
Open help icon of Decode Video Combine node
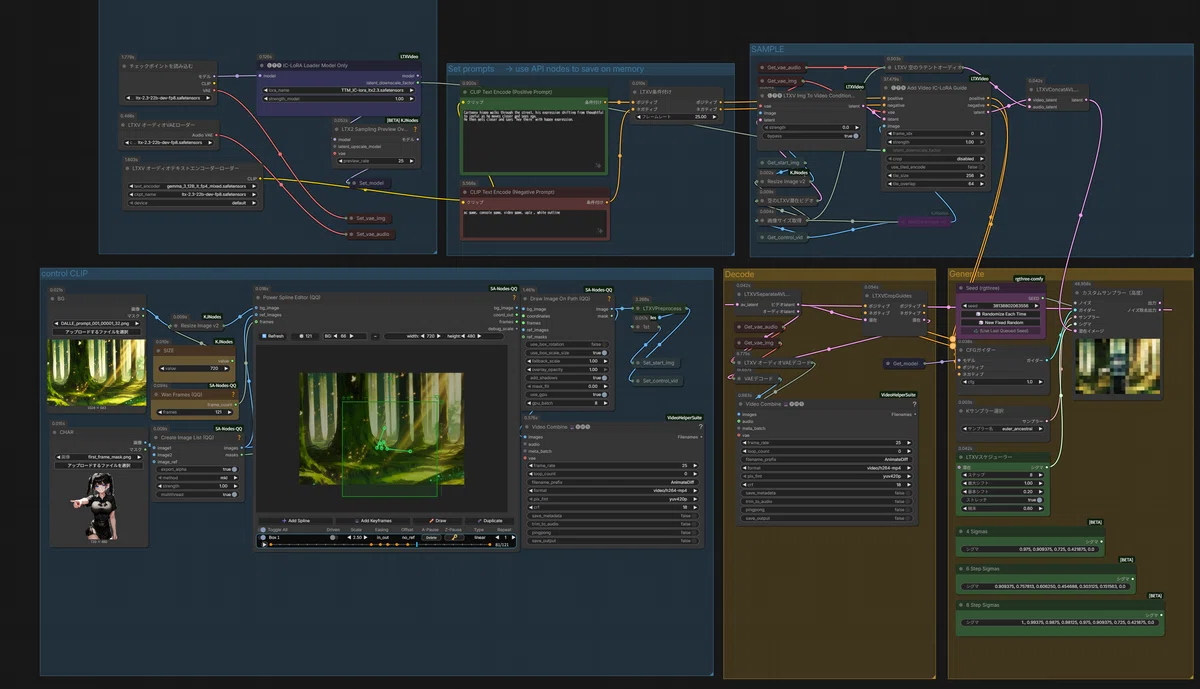[x=914, y=404]
